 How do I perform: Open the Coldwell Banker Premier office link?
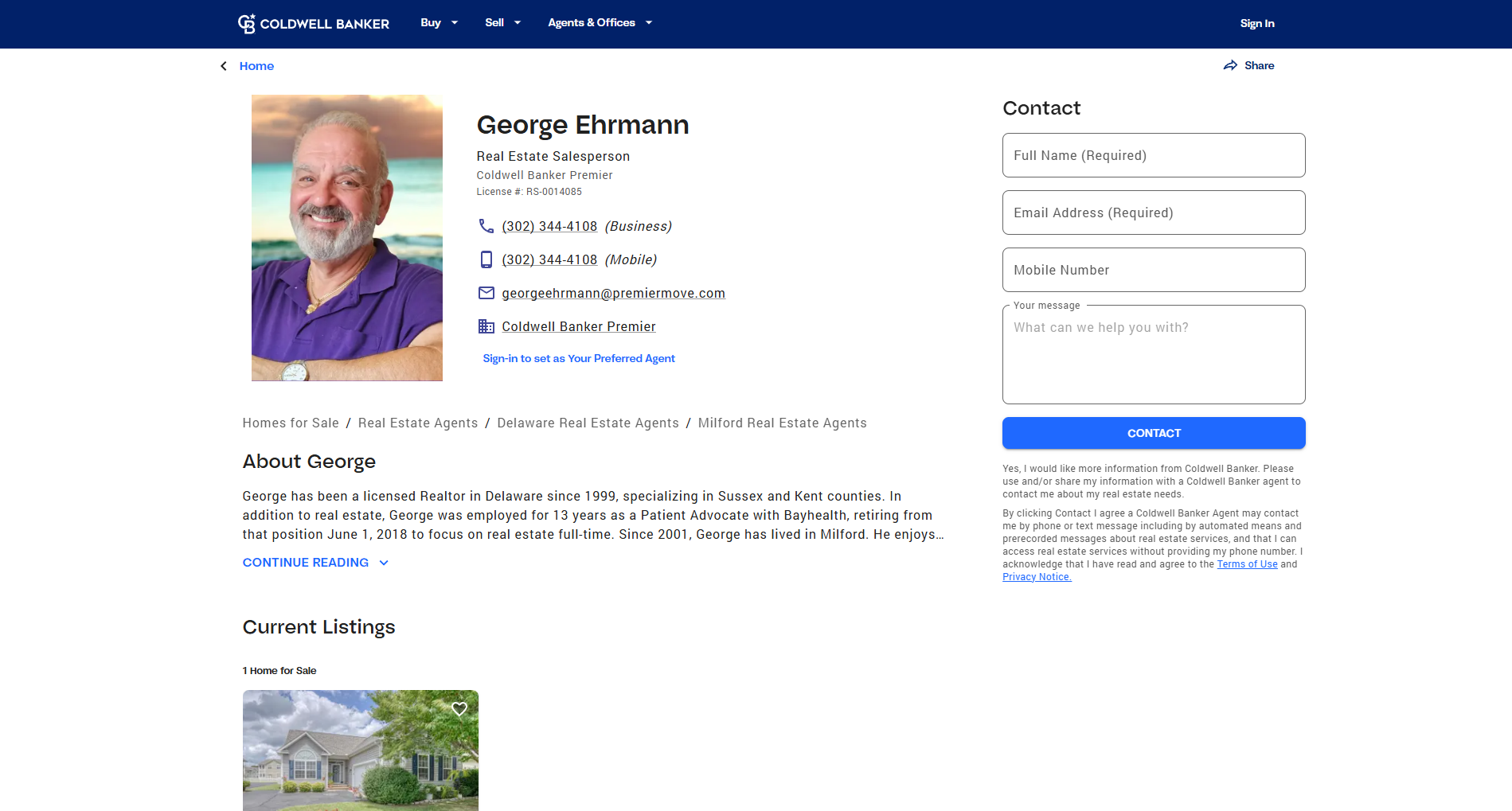click(578, 326)
